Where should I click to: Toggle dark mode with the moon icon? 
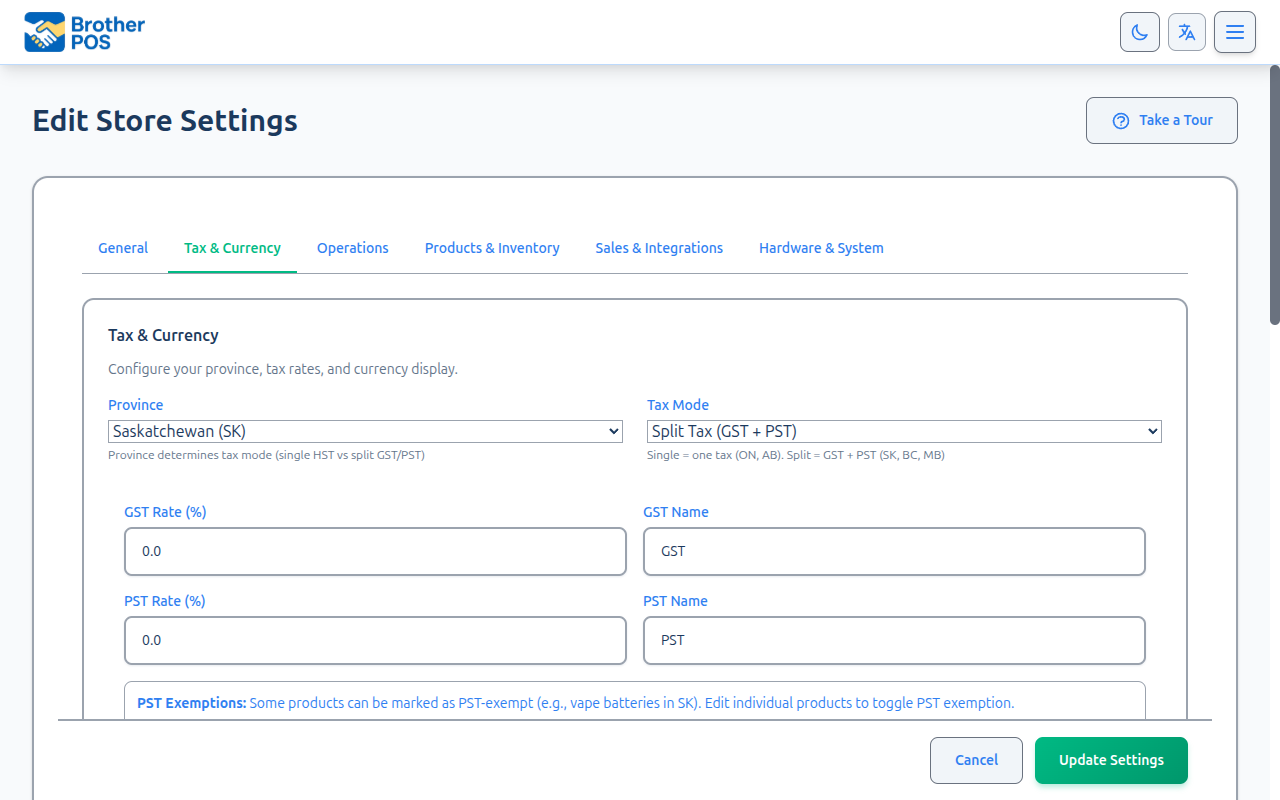(x=1139, y=32)
